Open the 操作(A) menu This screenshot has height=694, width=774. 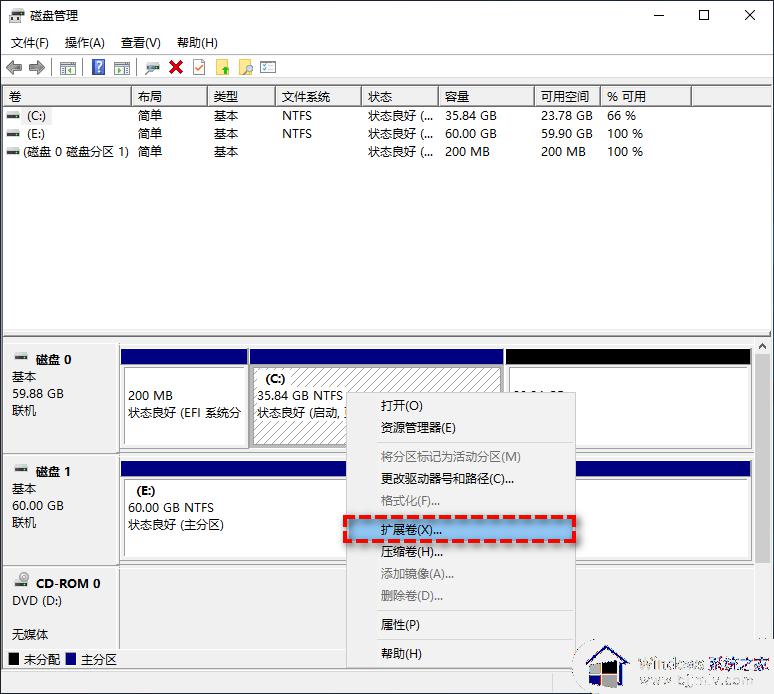pyautogui.click(x=84, y=43)
